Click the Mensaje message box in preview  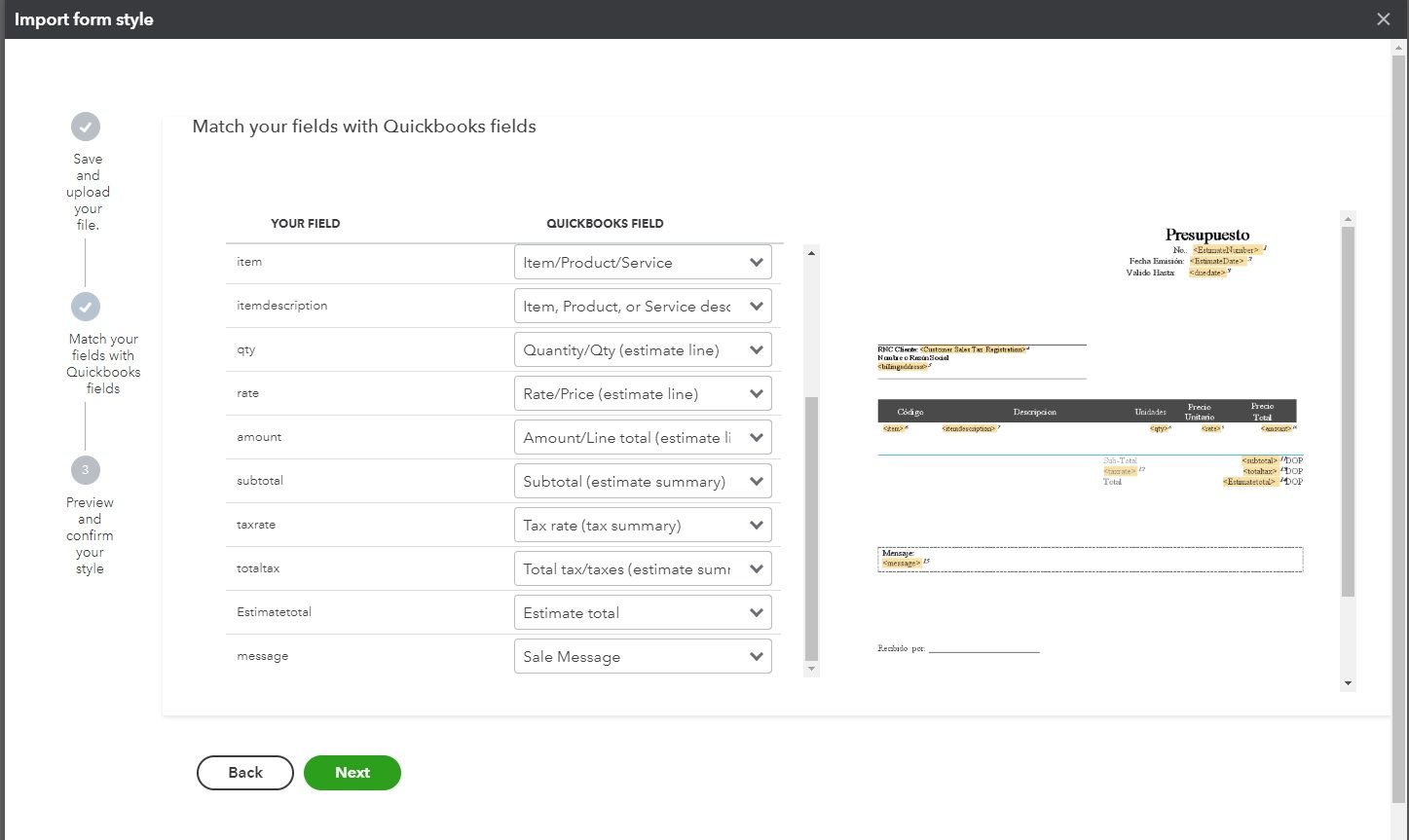(1090, 559)
